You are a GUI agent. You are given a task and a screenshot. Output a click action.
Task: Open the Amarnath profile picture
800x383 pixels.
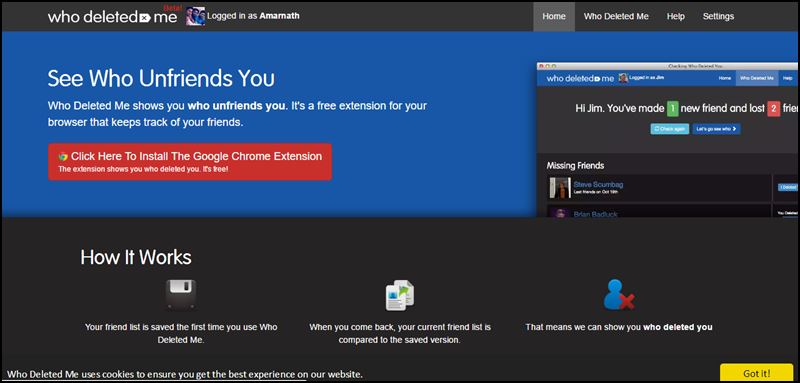click(x=195, y=16)
